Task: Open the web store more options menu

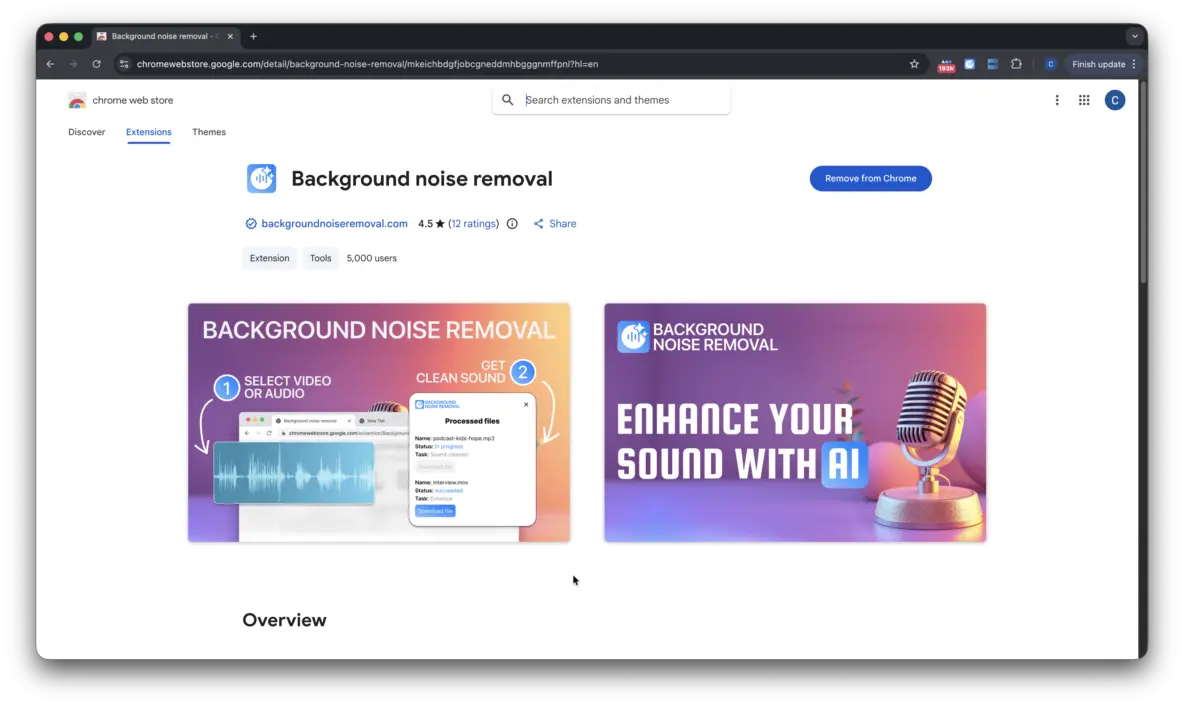Action: tap(1056, 100)
